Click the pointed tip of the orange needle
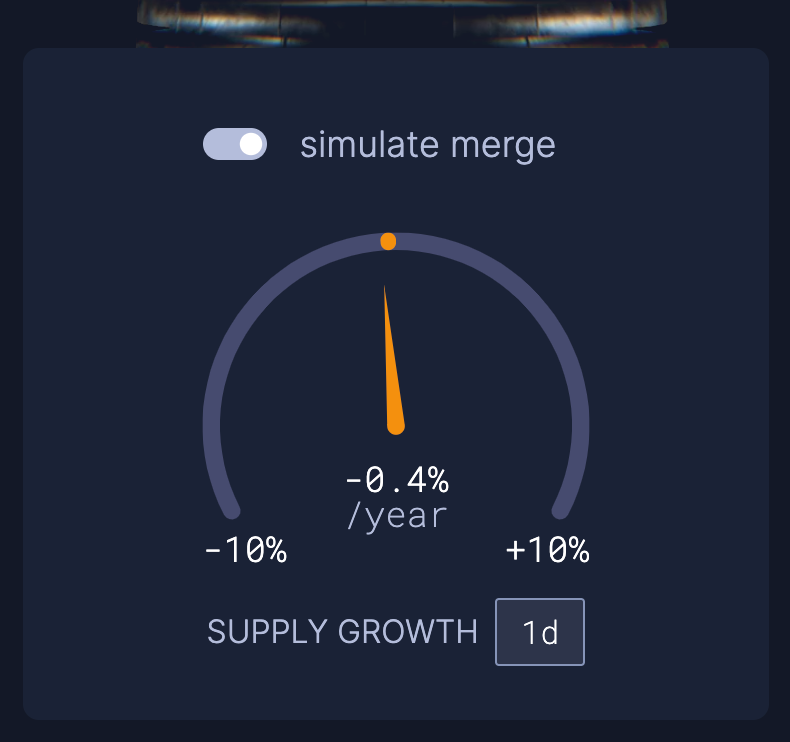The width and height of the screenshot is (790, 742). (385, 290)
